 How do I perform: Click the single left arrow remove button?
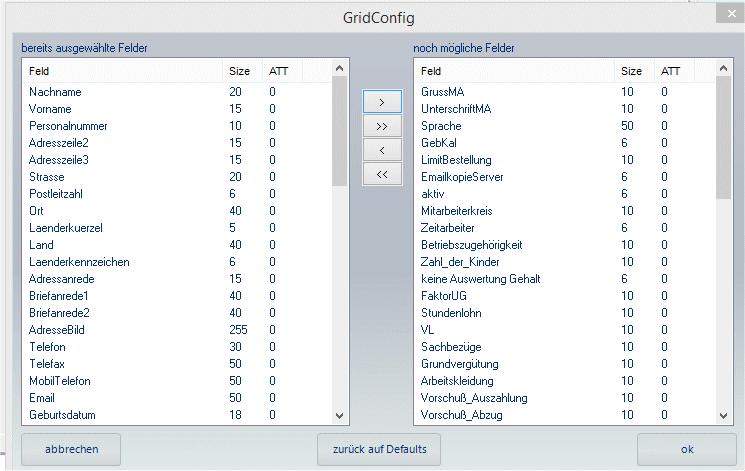pyautogui.click(x=381, y=151)
